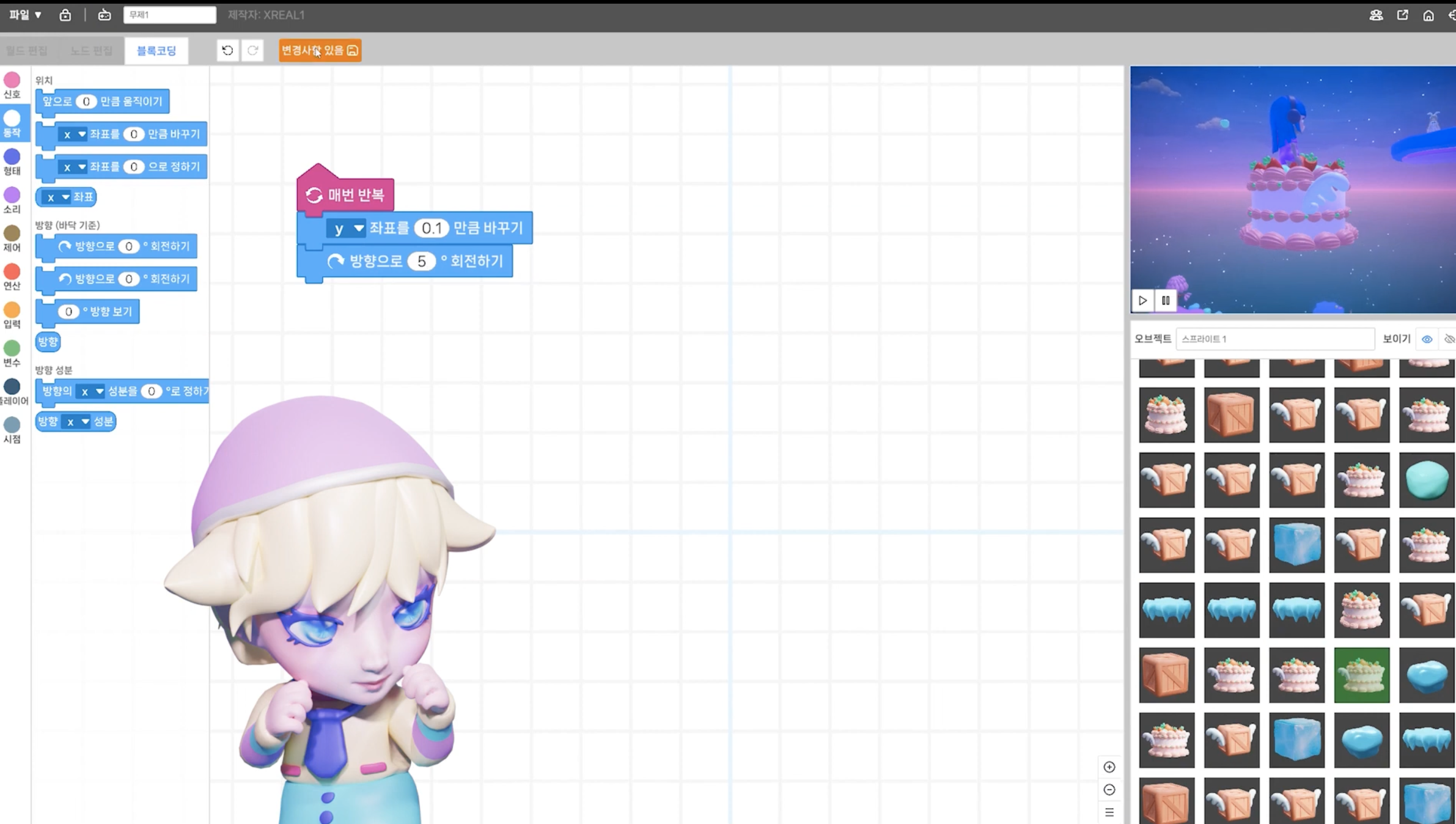This screenshot has width=1456, height=824.
Task: Redo the block change
Action: coord(252,50)
